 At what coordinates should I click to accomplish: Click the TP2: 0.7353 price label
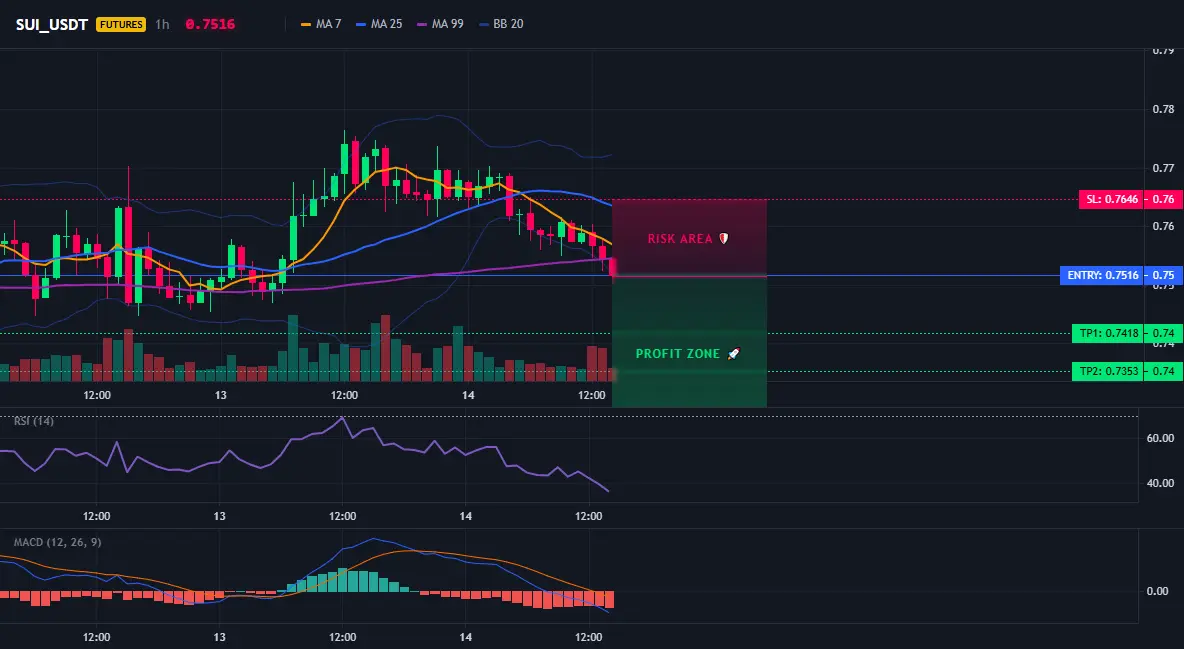tap(1108, 371)
